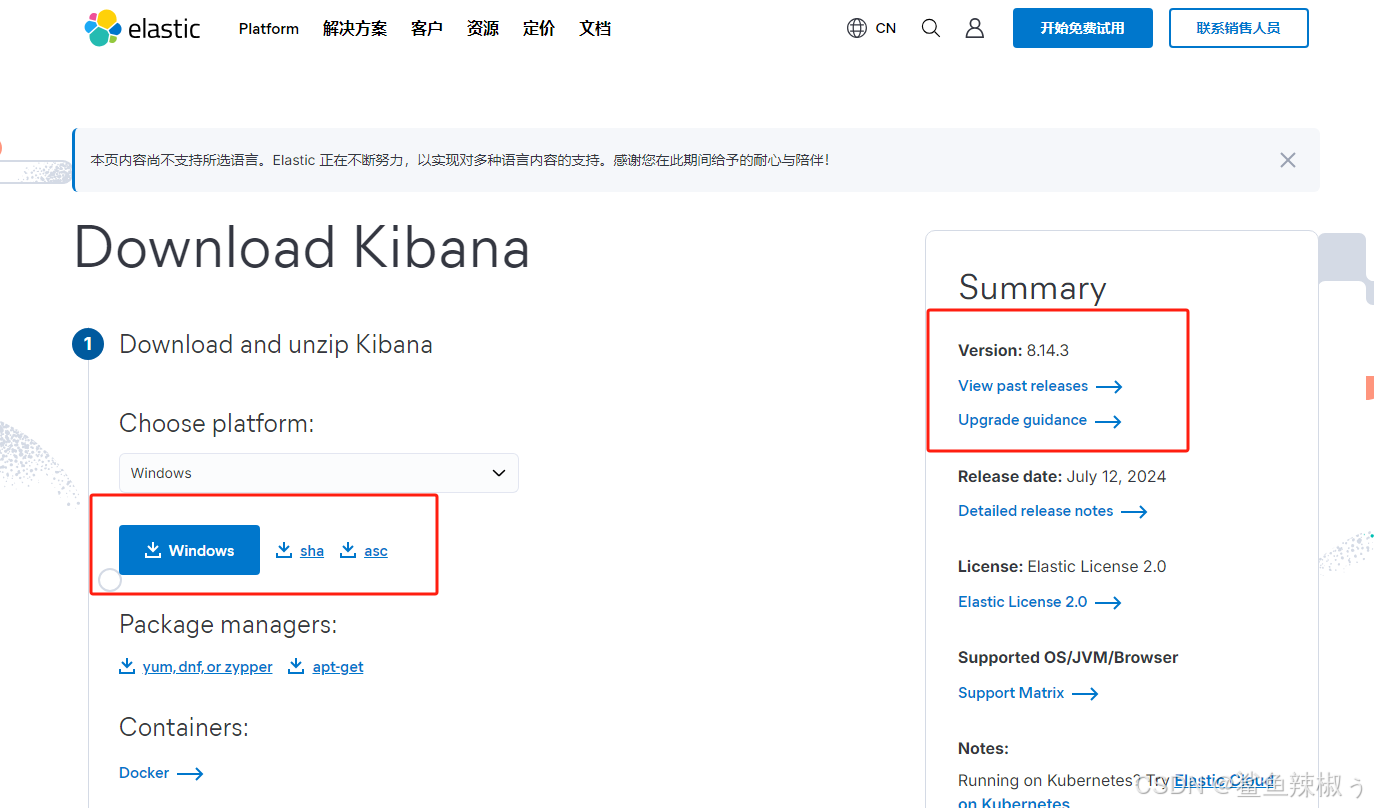This screenshot has height=808, width=1374.
Task: Click the Notes: label
Action: tap(983, 749)
